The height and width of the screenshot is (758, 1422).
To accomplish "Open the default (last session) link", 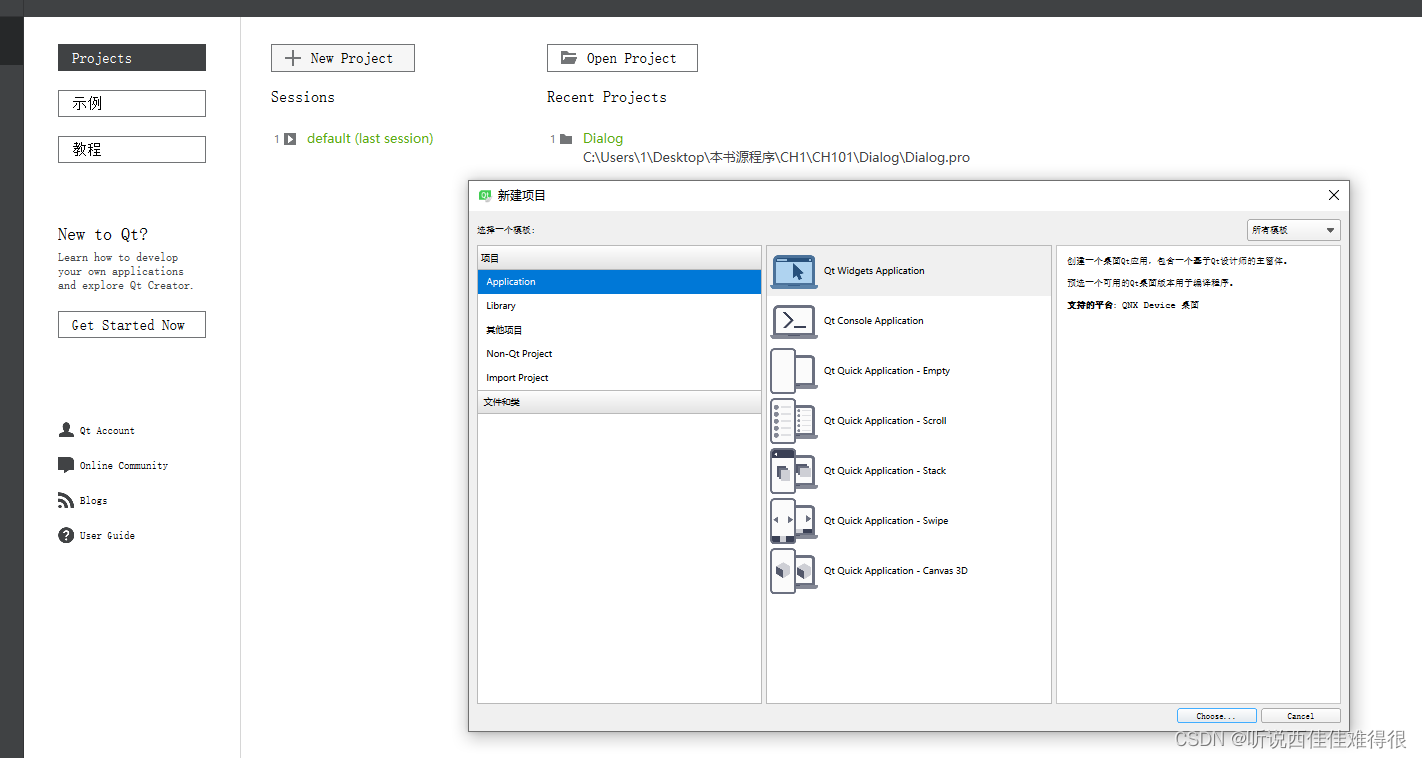I will 370,139.
